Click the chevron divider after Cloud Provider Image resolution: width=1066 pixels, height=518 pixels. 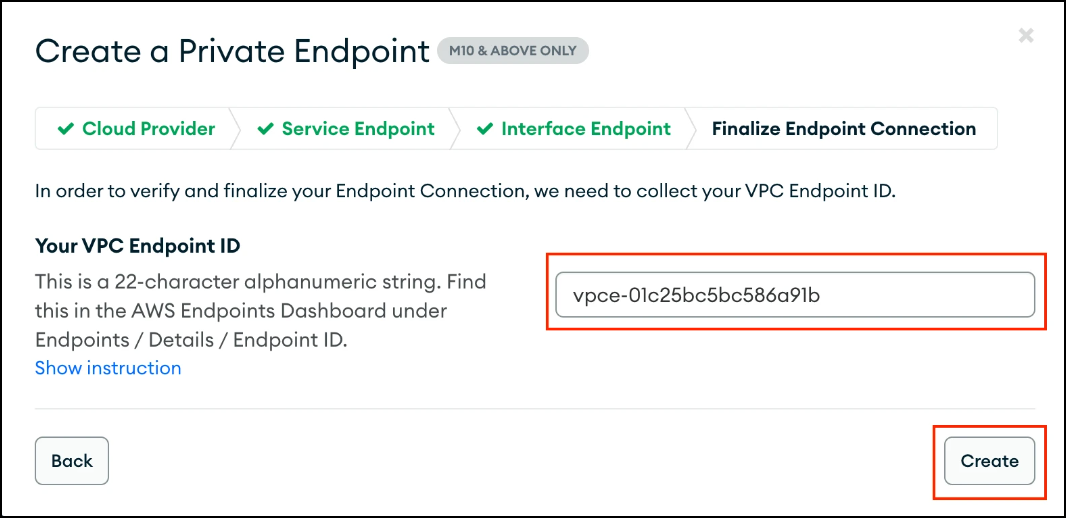(x=235, y=129)
